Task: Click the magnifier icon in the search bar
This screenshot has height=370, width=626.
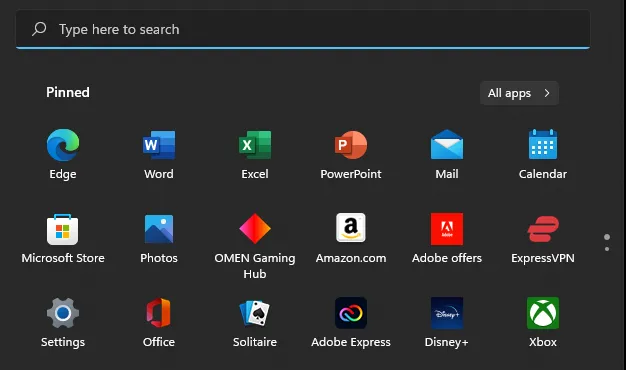Action: pos(39,29)
